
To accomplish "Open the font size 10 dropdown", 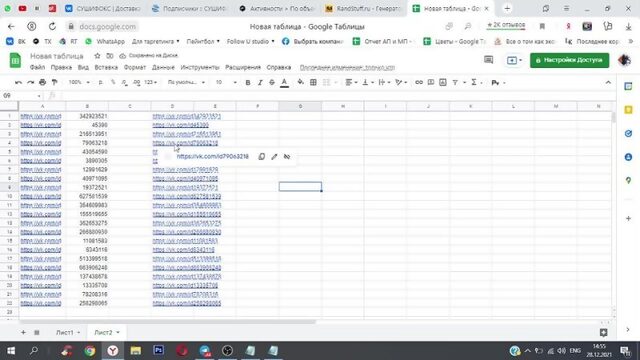I will (226, 82).
